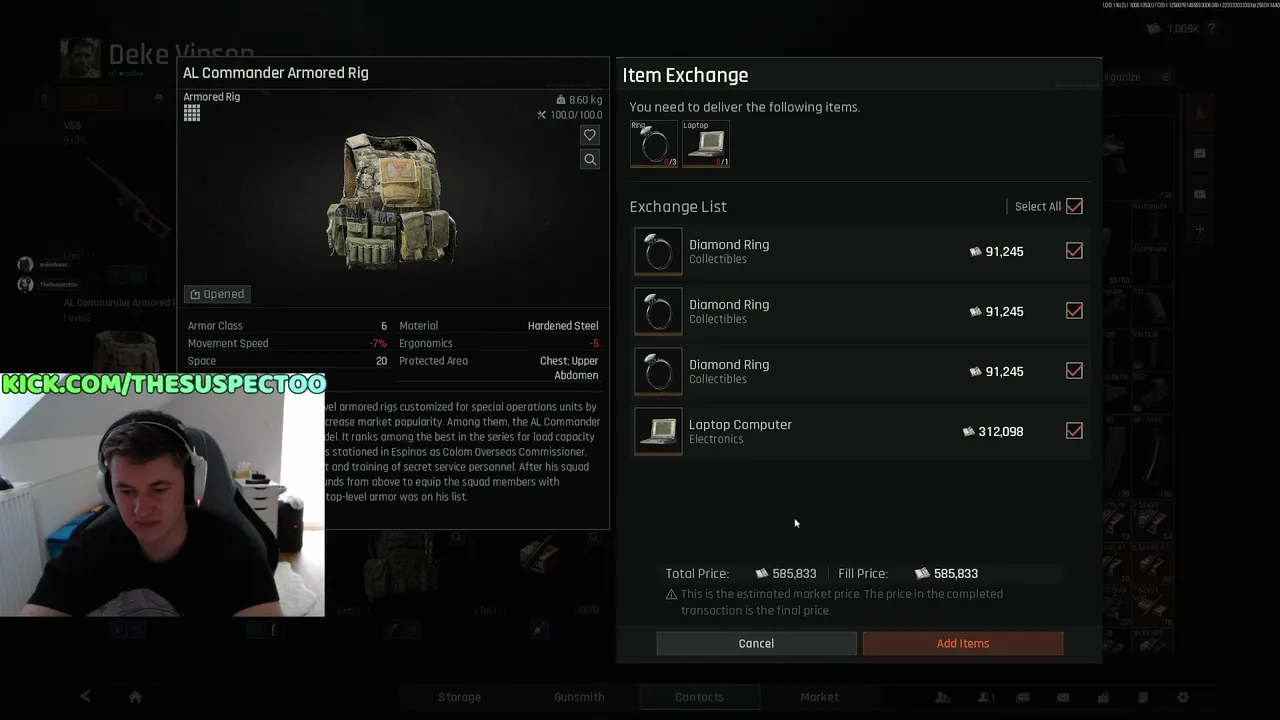Open the home icon in bottom bar
1280x720 pixels.
point(135,697)
